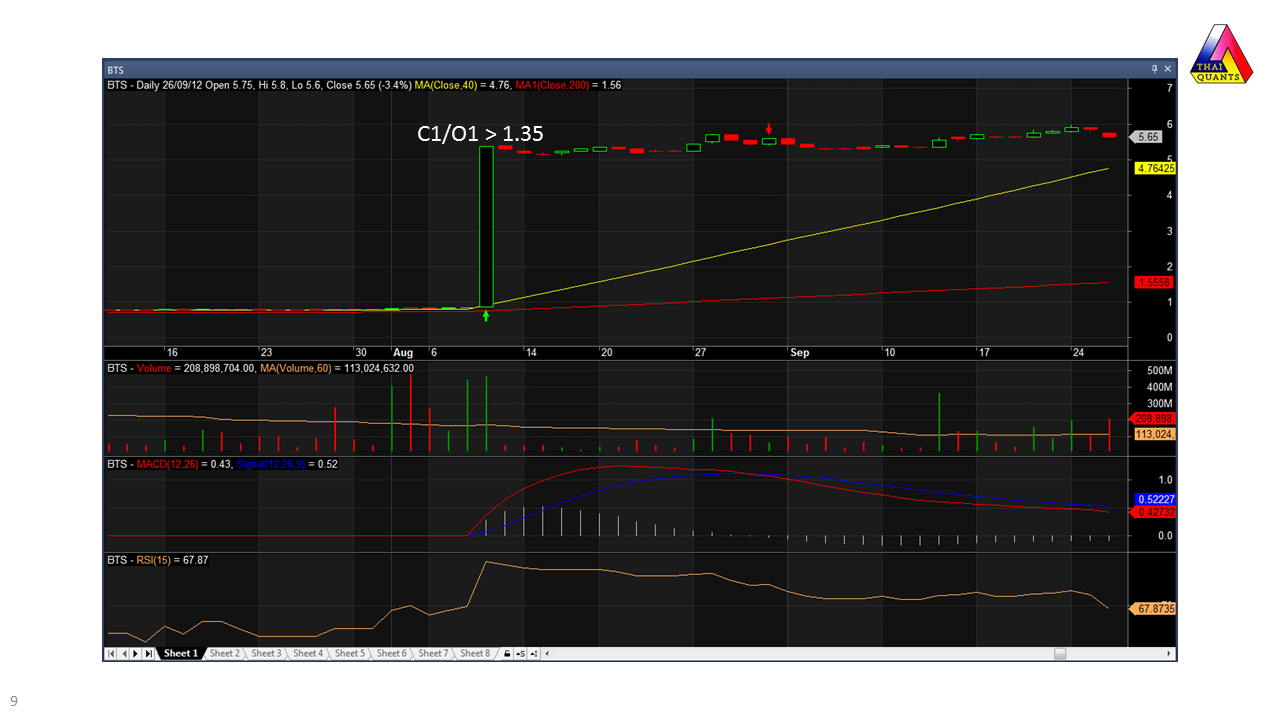Viewport: 1280px width, 720px height.
Task: Click the red down-arrow marker above the candles
Action: click(768, 129)
